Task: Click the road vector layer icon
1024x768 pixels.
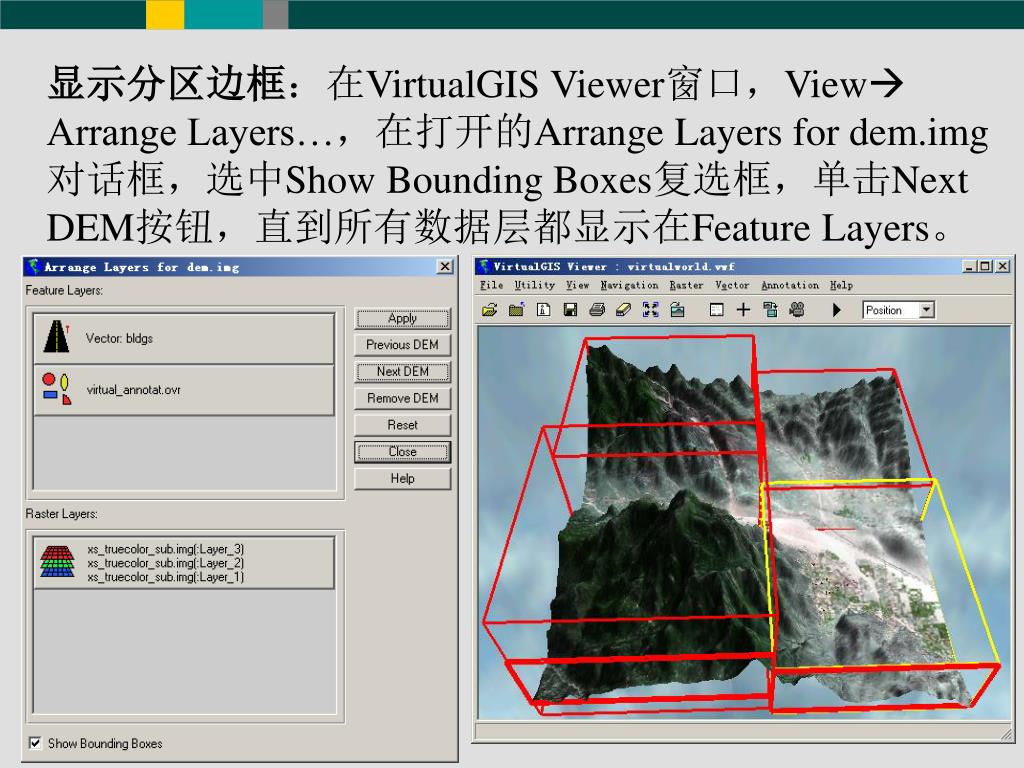Action: tap(57, 337)
